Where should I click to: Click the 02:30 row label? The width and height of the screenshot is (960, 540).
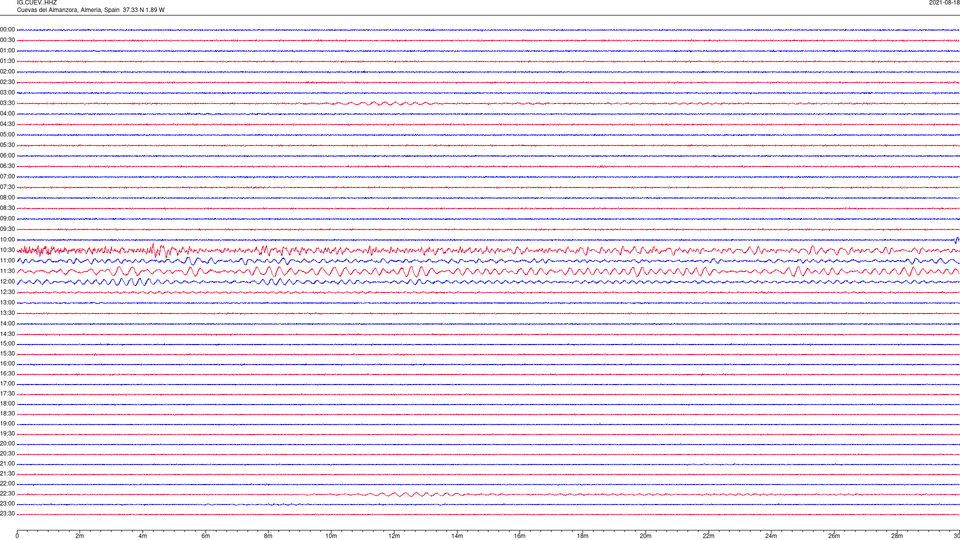click(7, 82)
